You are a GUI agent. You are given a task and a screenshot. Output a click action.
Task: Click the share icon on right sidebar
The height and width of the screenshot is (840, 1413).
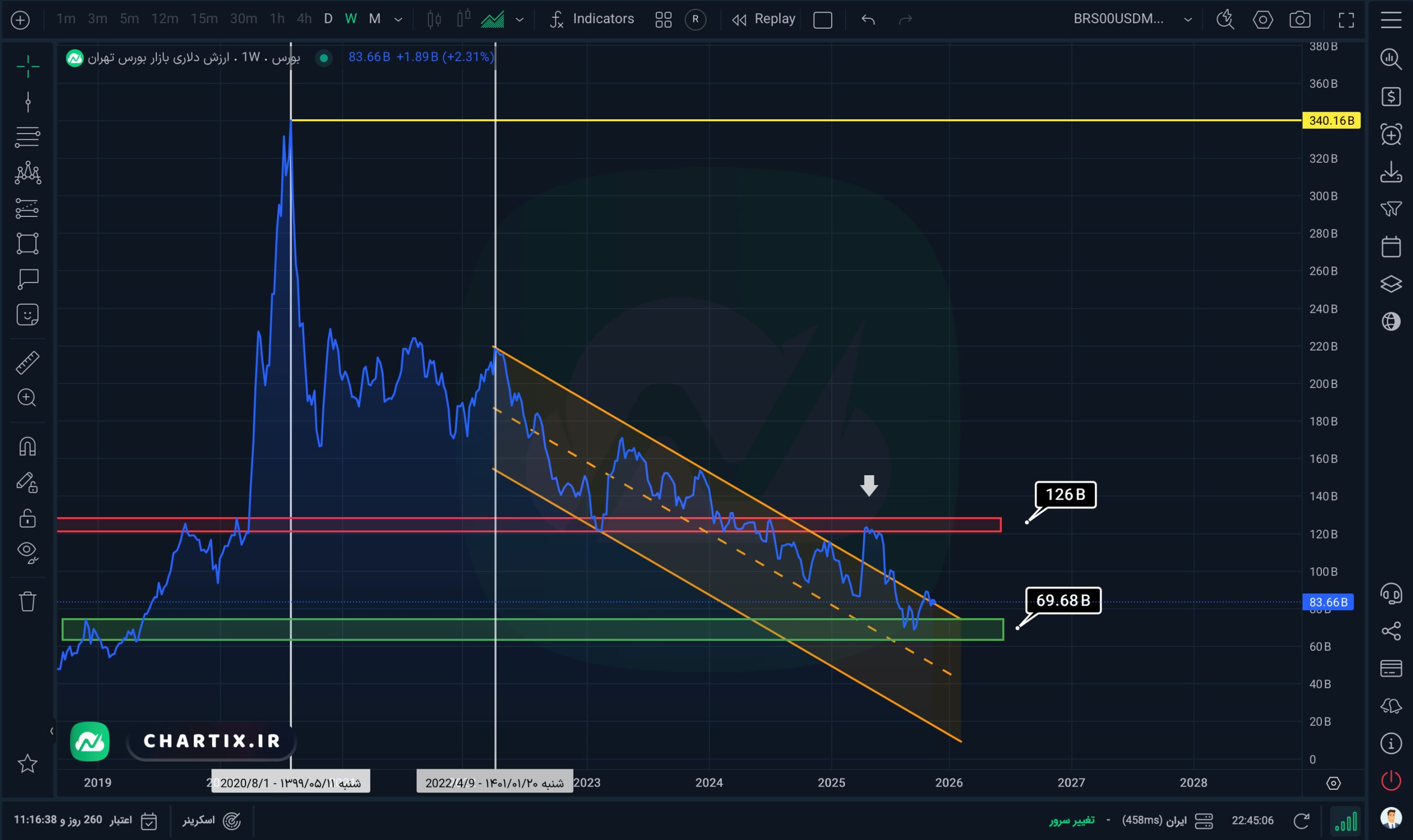1391,631
